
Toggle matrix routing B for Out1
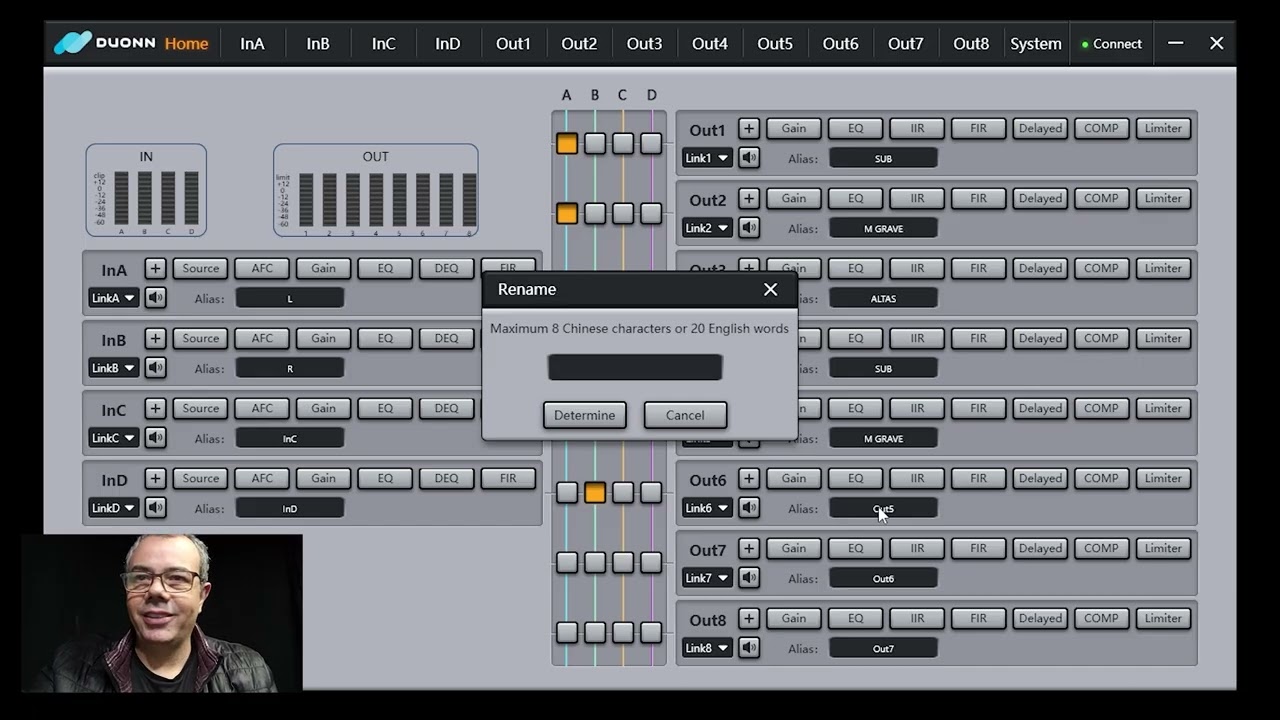595,143
